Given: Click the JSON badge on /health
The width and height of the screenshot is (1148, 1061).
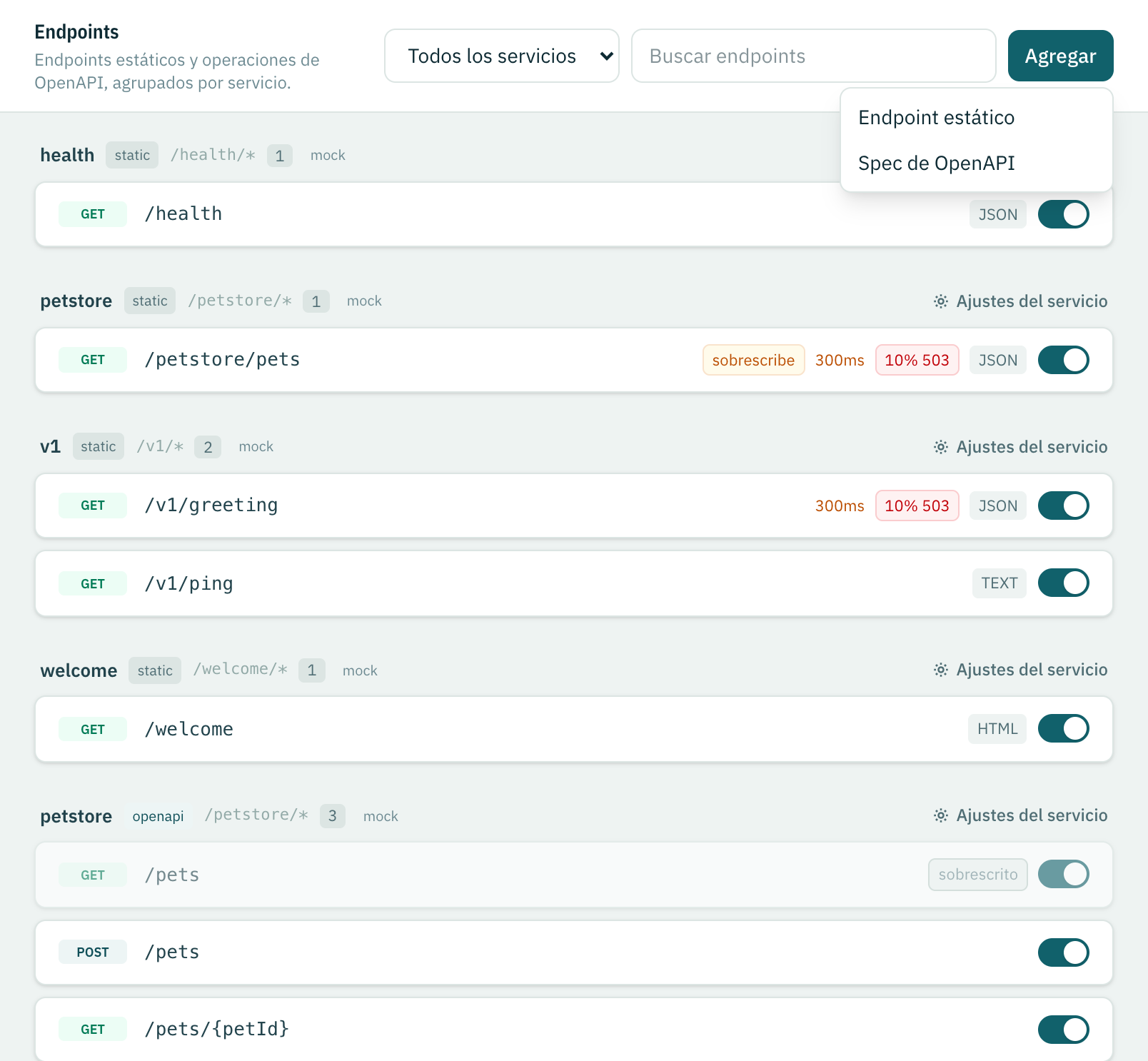Looking at the screenshot, I should click(x=997, y=214).
